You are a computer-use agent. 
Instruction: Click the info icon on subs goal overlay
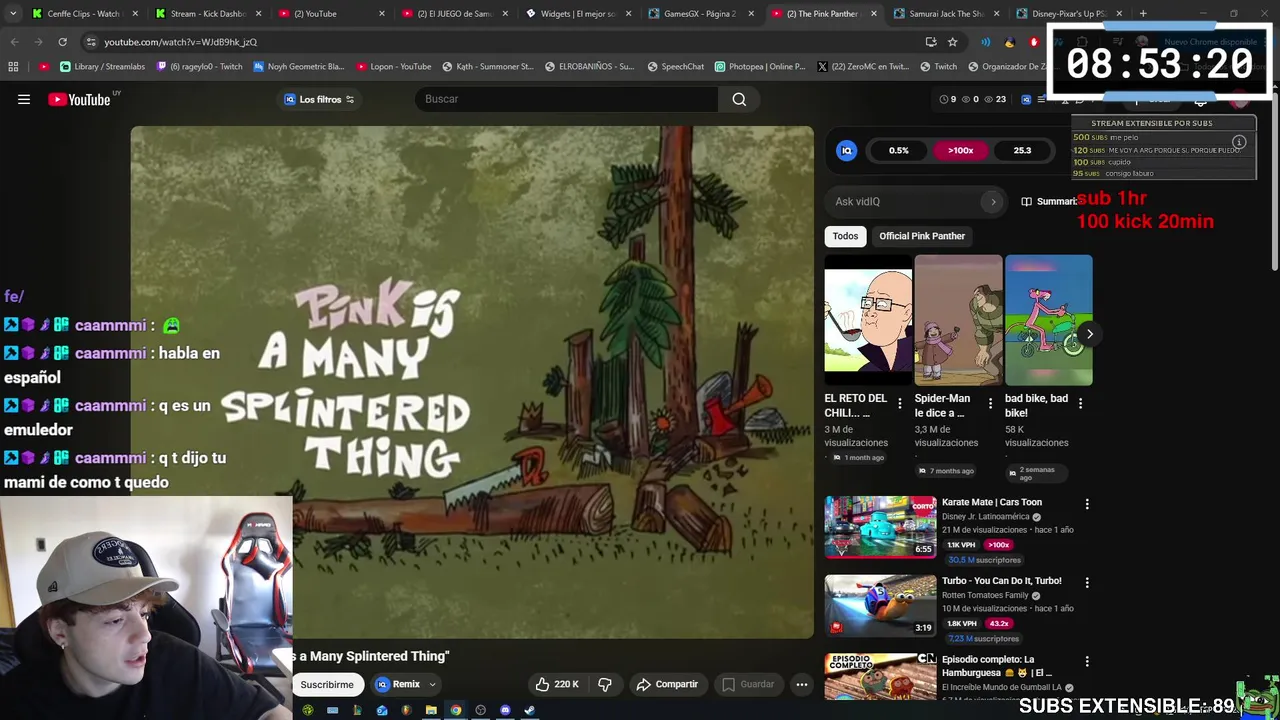(x=1239, y=142)
